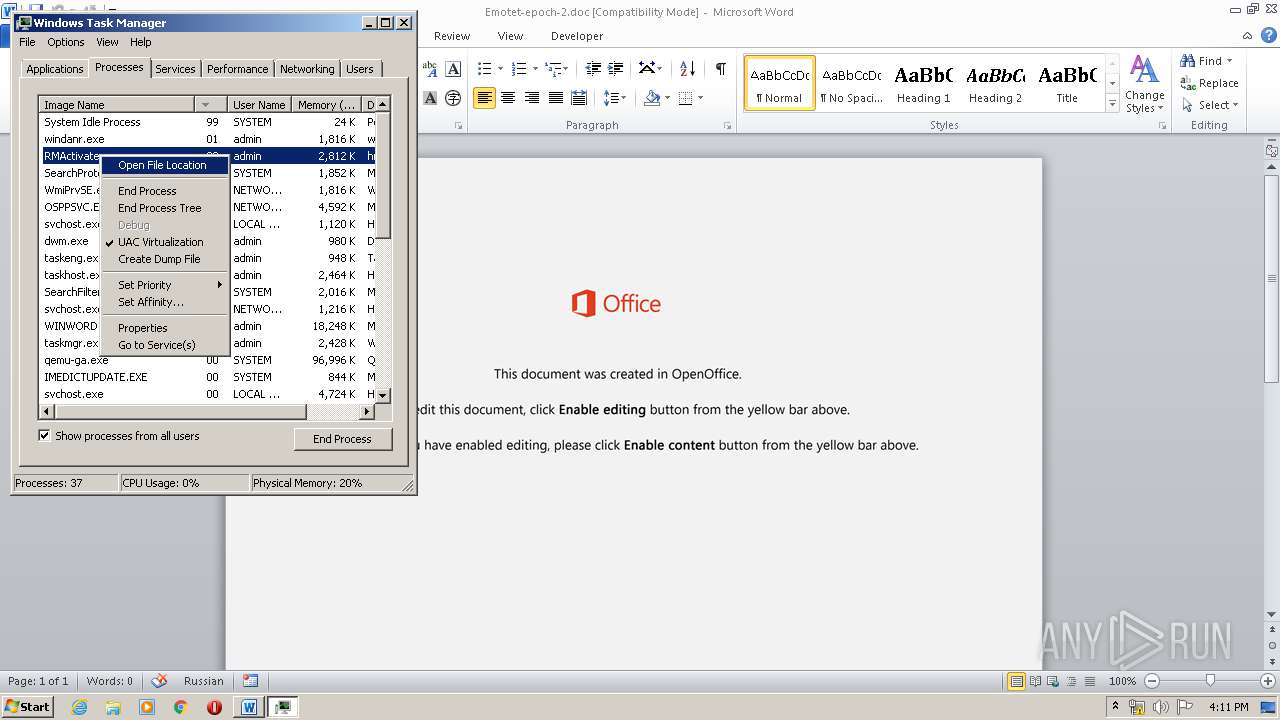Switch to the Networking tab
The height and width of the screenshot is (720, 1280).
(307, 69)
